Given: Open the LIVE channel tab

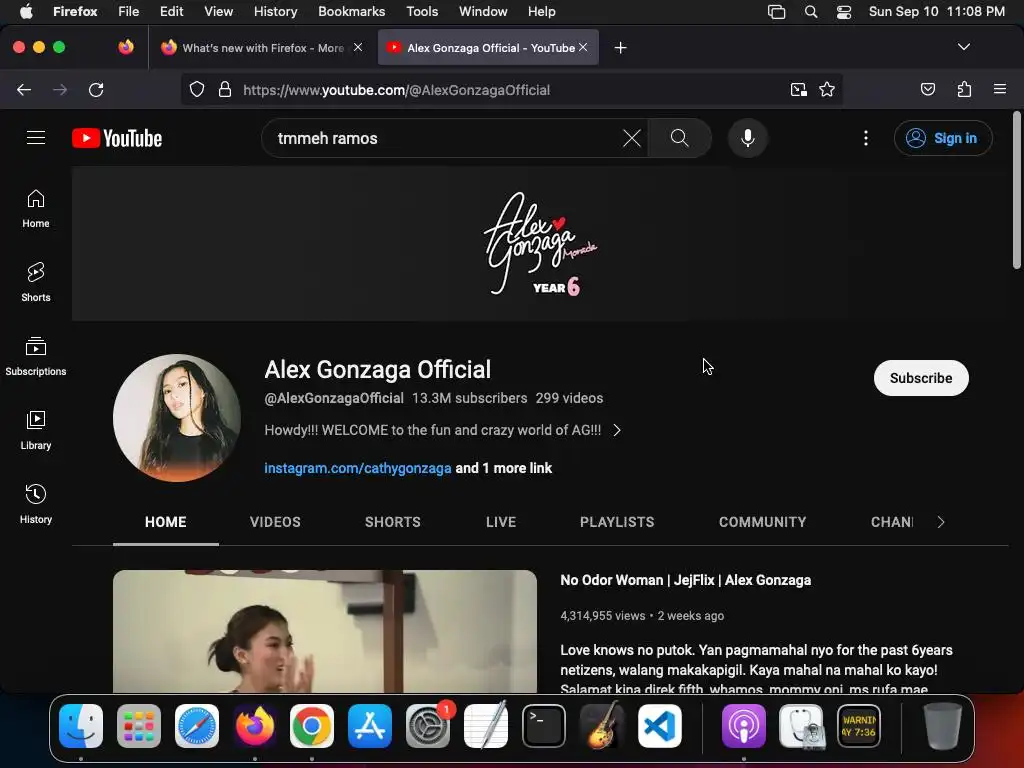Looking at the screenshot, I should click(501, 522).
